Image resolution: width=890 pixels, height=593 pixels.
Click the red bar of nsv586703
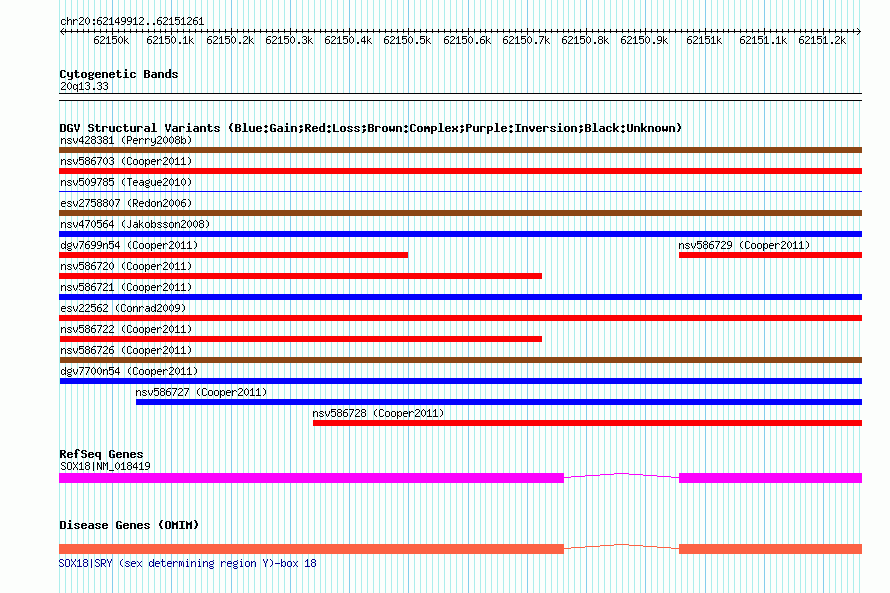tap(460, 171)
